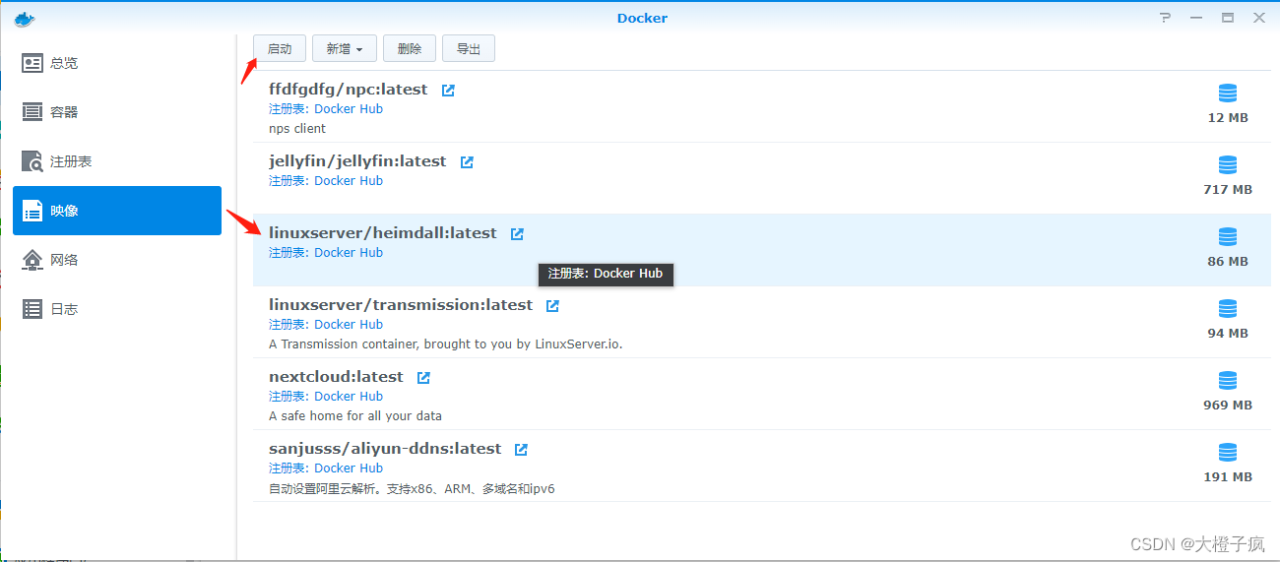
Task: Minimize the Docker window
Action: point(1196,18)
